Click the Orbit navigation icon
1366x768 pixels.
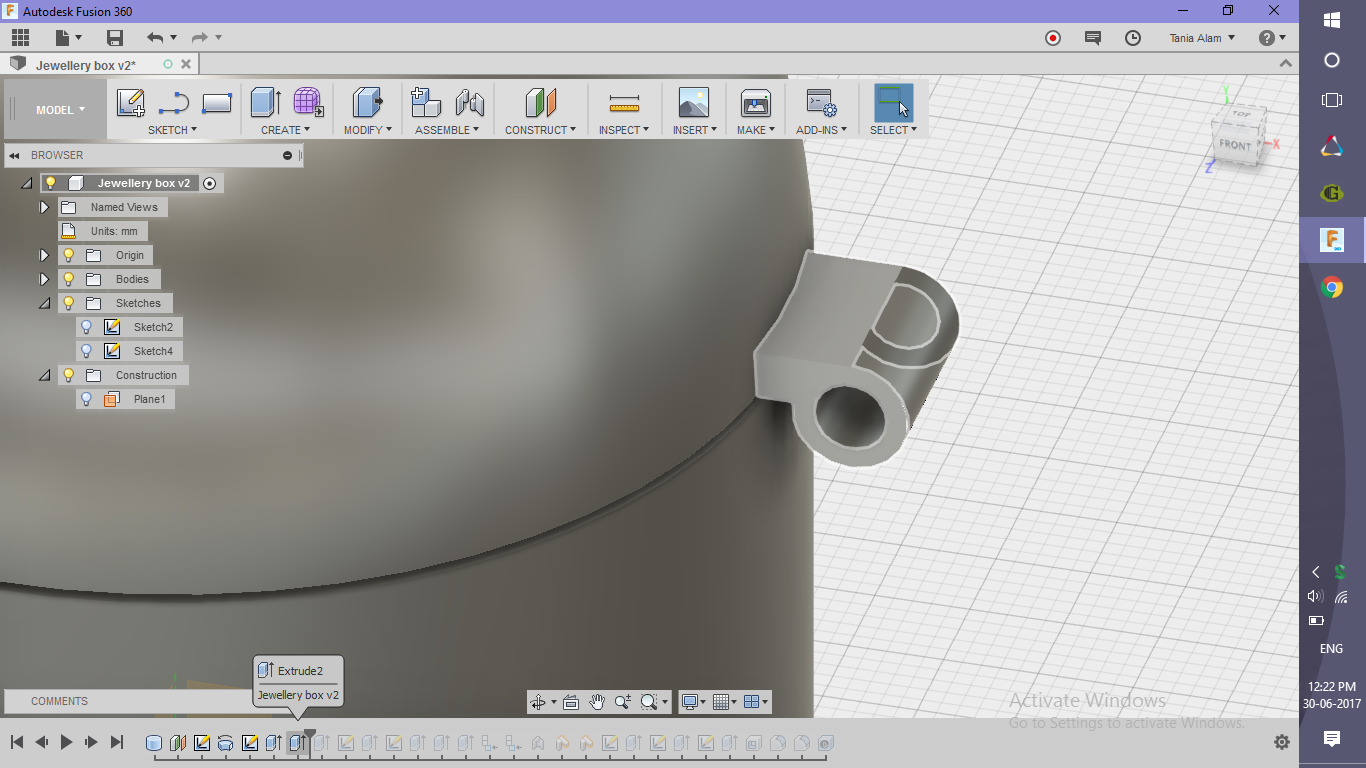(539, 702)
